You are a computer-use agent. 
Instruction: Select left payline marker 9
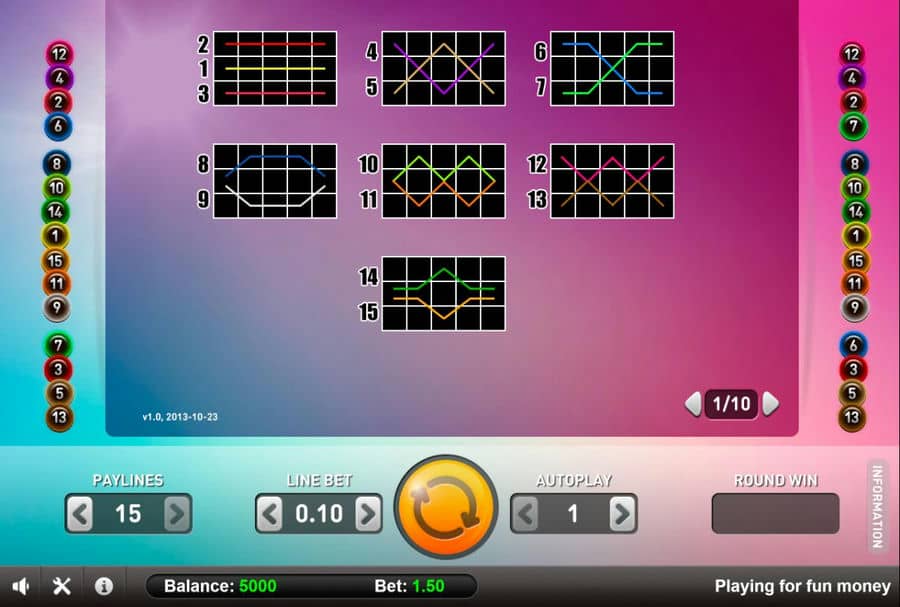57,308
